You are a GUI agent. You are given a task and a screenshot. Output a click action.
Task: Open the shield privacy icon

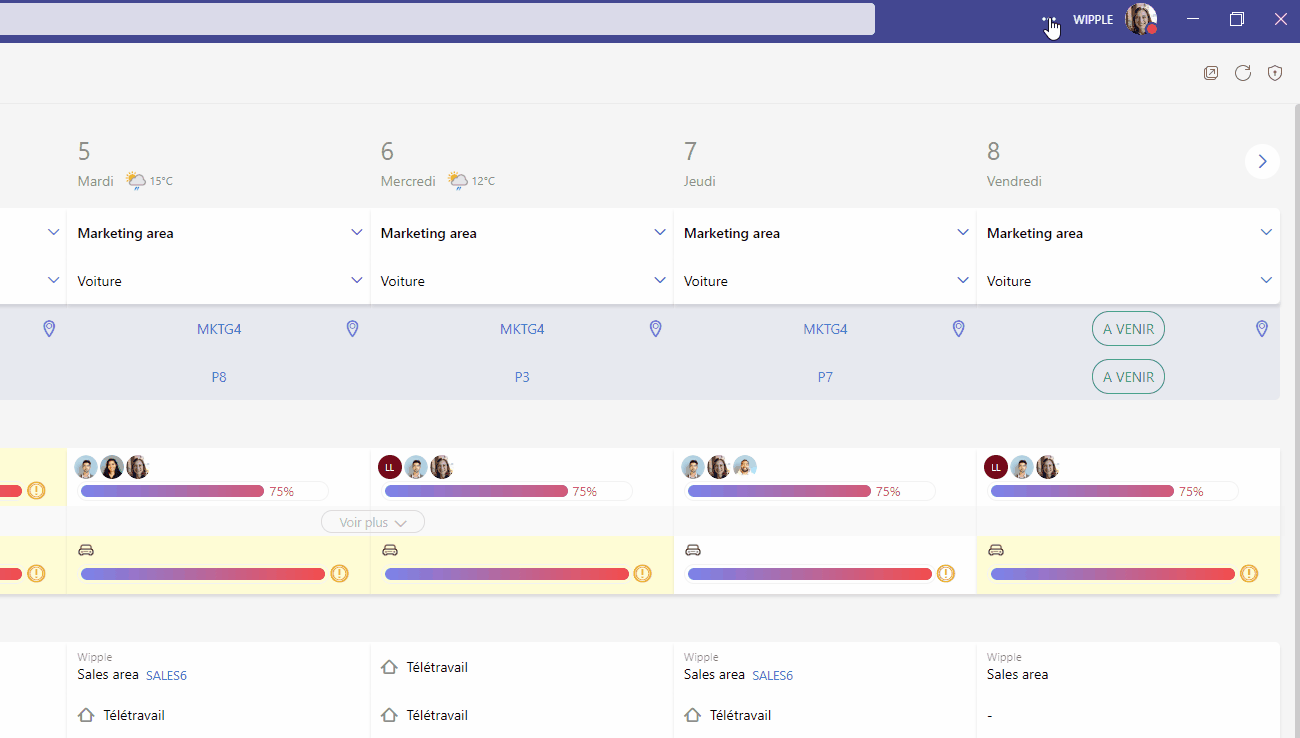(x=1275, y=73)
